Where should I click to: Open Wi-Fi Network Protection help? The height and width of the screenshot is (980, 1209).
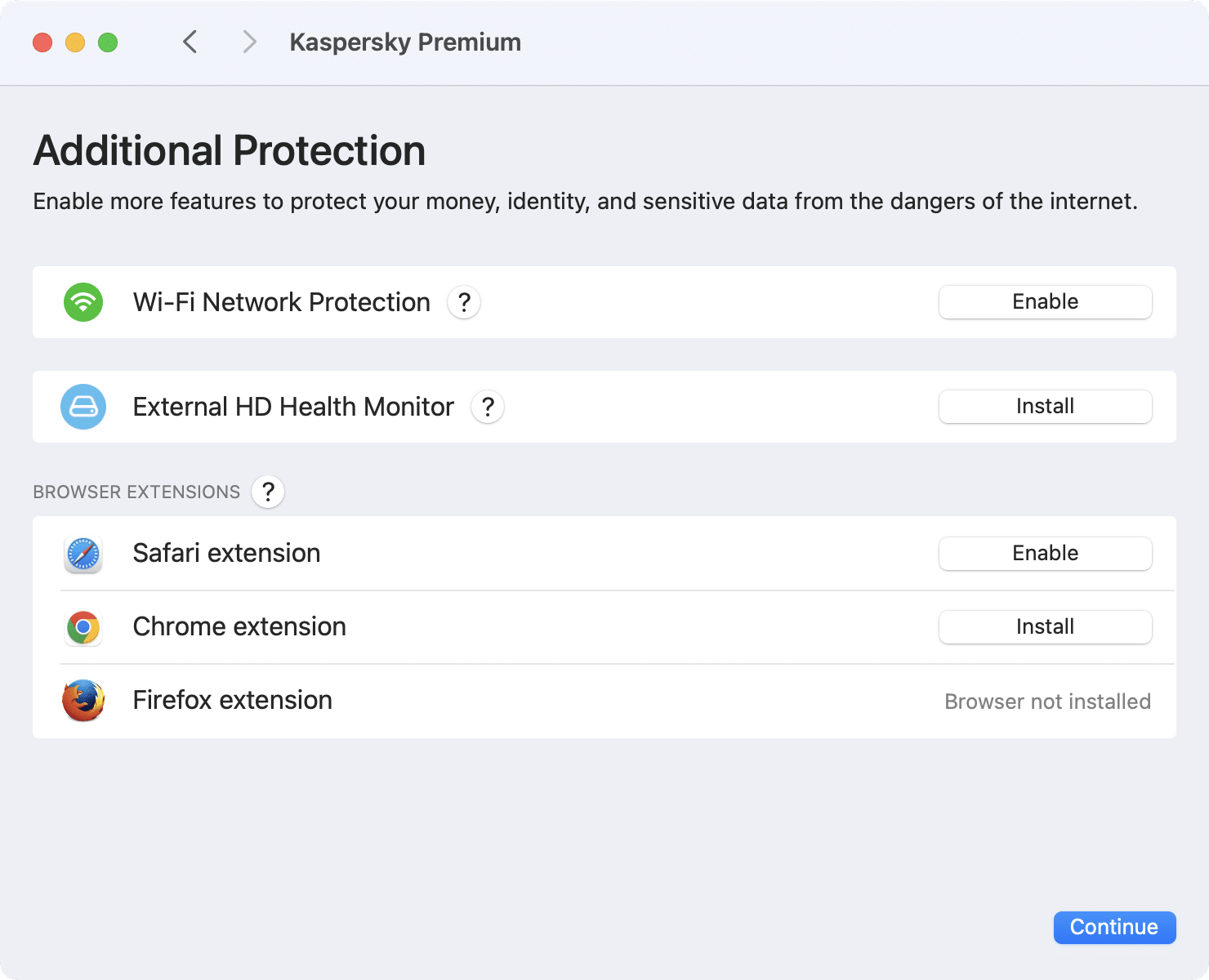(x=463, y=302)
